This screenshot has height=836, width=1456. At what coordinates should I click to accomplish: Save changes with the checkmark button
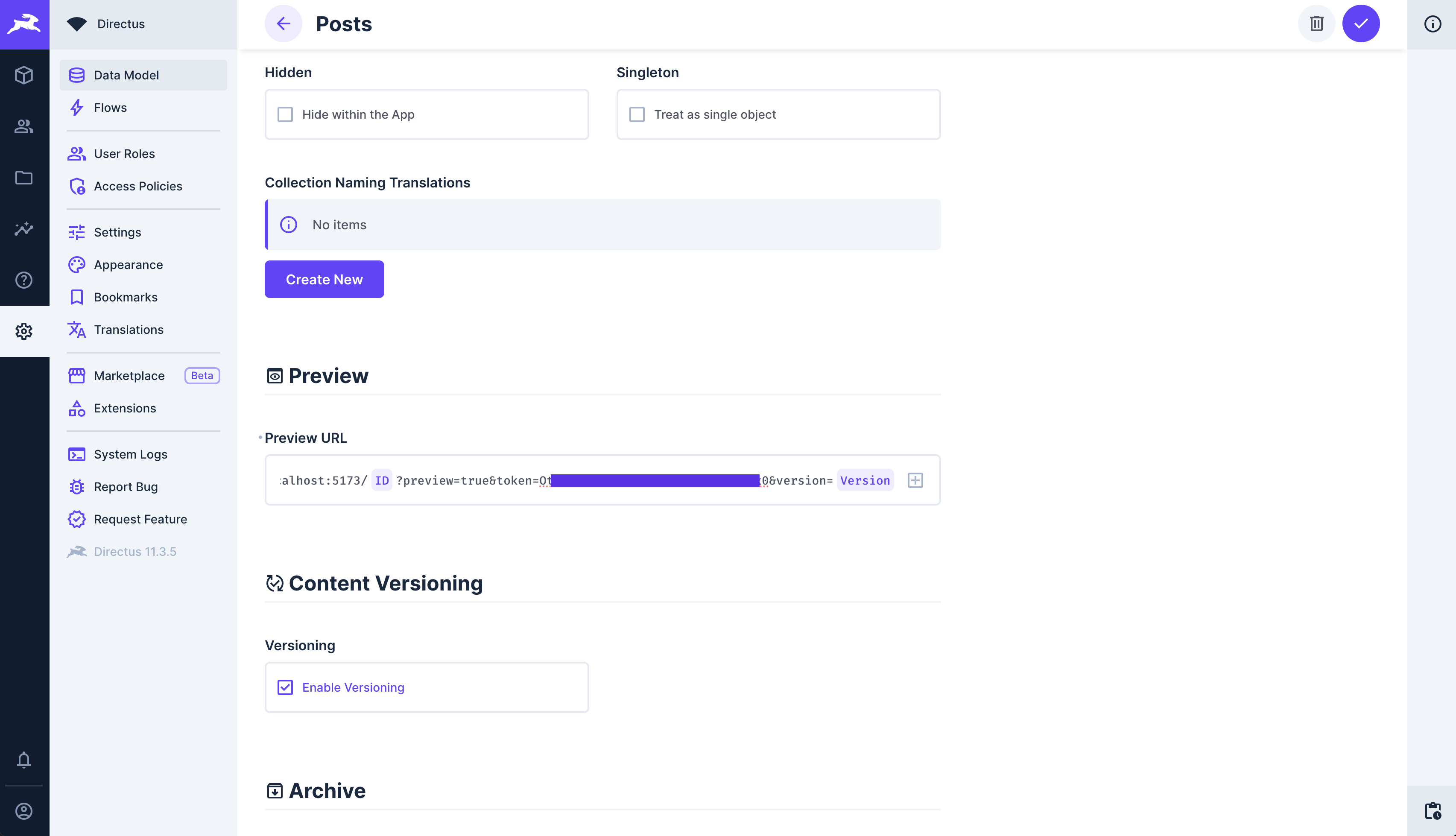click(1362, 23)
